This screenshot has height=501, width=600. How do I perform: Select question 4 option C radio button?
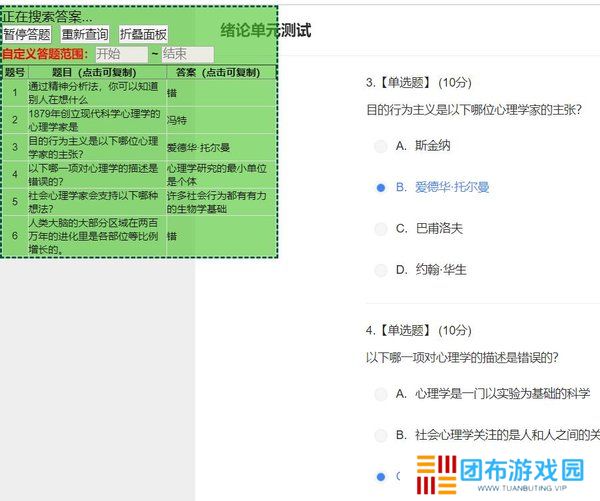381,477
